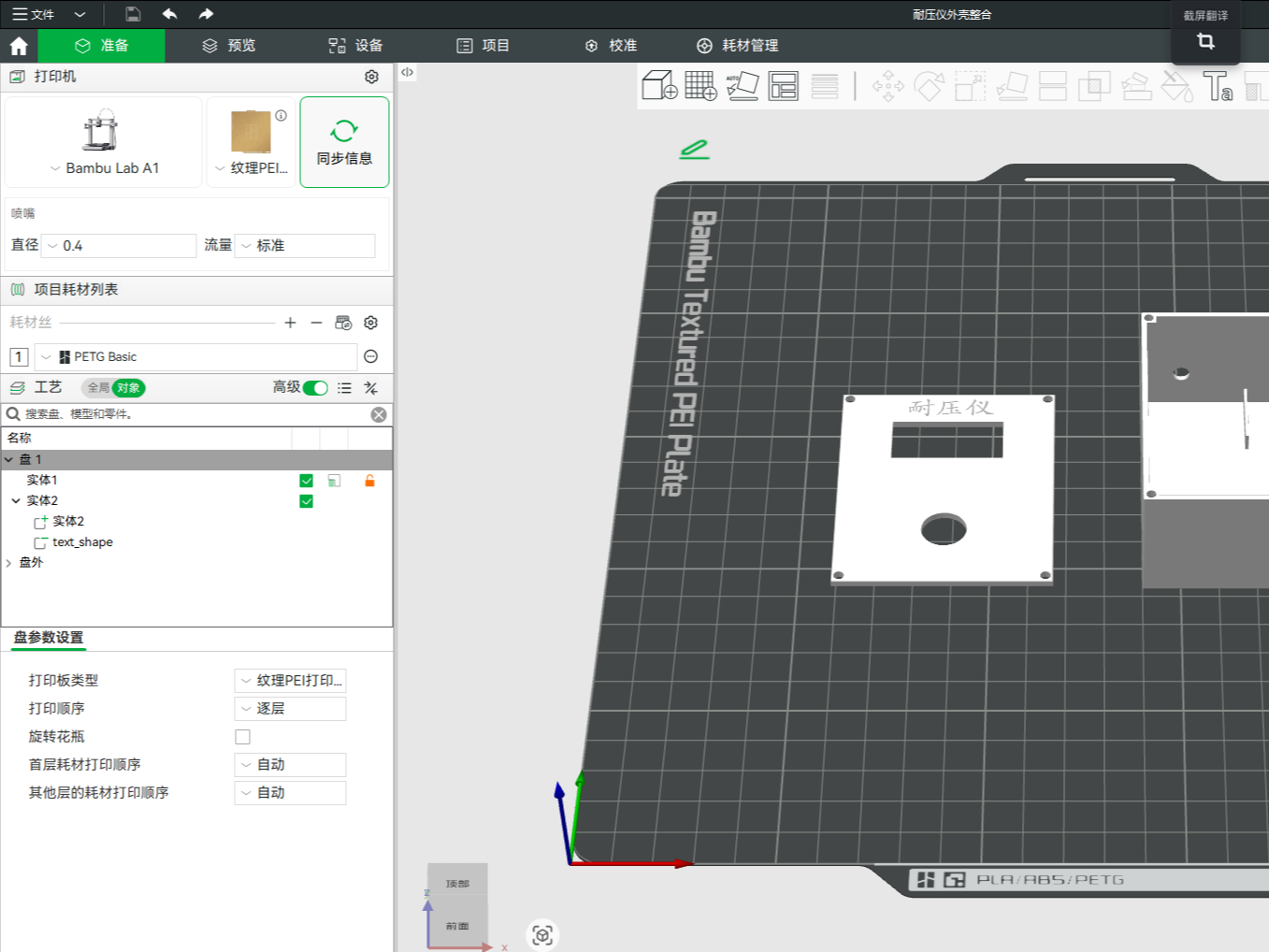
Task: Collapse the 实体2 parent node
Action: coord(16,501)
